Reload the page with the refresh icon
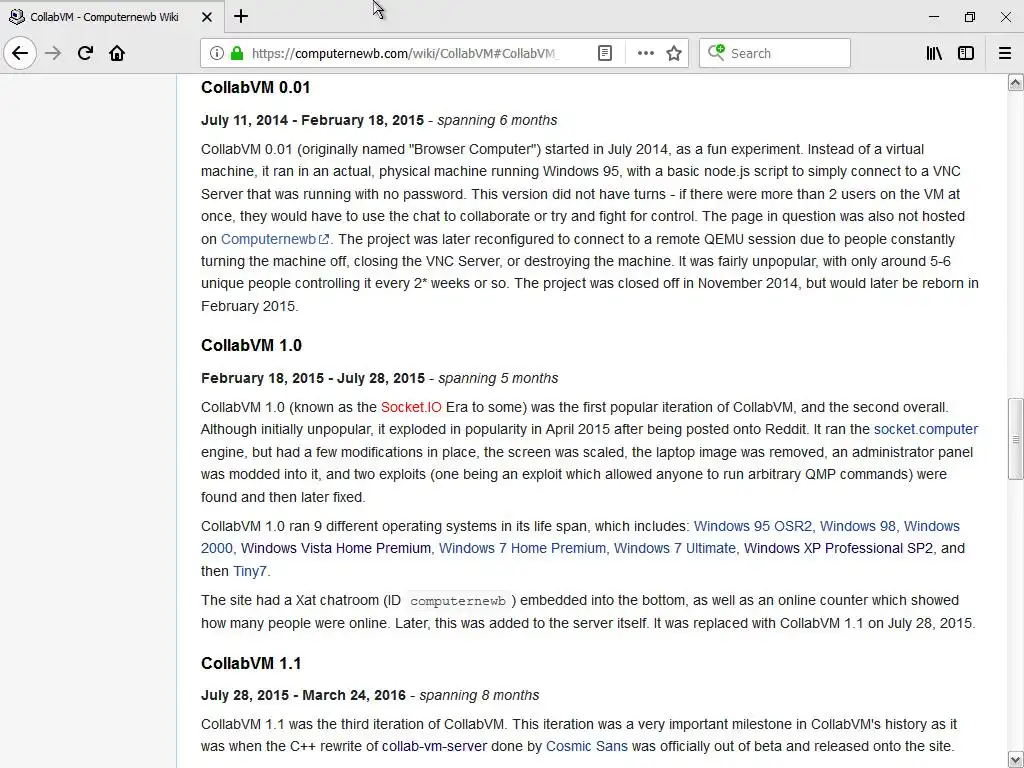This screenshot has width=1024, height=768. 85,53
